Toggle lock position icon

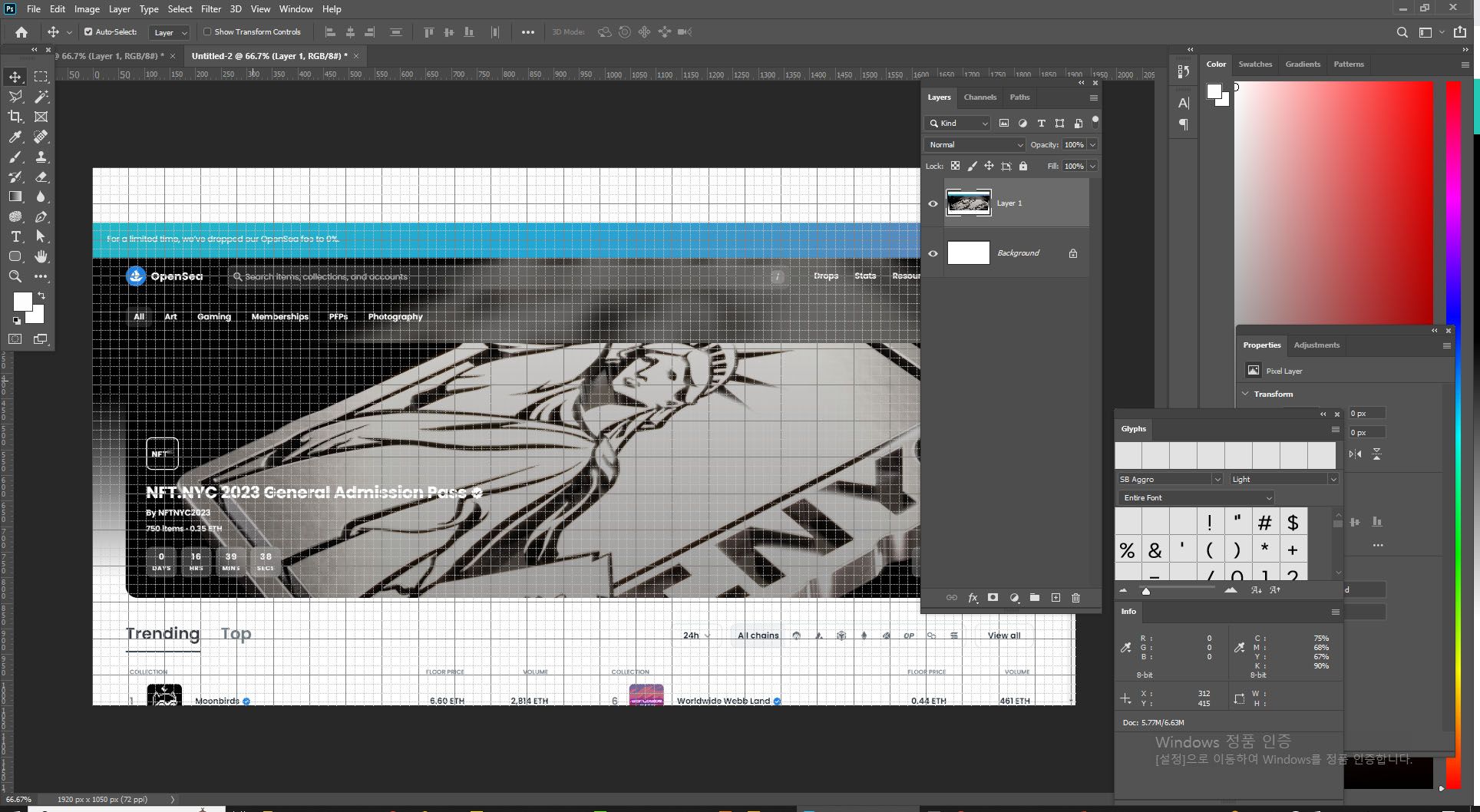point(989,166)
